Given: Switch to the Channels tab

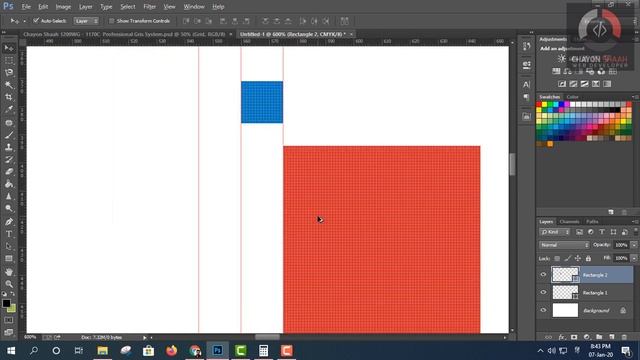Looking at the screenshot, I should coord(569,222).
